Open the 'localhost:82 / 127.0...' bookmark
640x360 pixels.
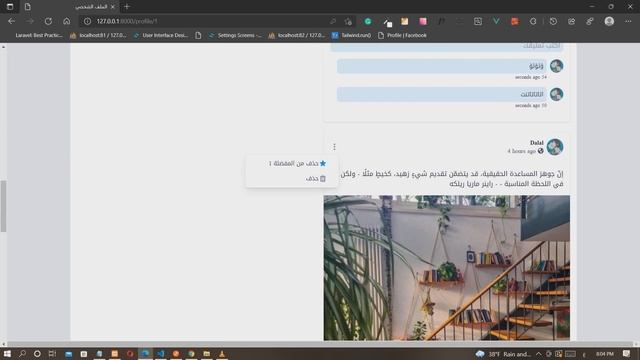pyautogui.click(x=296, y=36)
